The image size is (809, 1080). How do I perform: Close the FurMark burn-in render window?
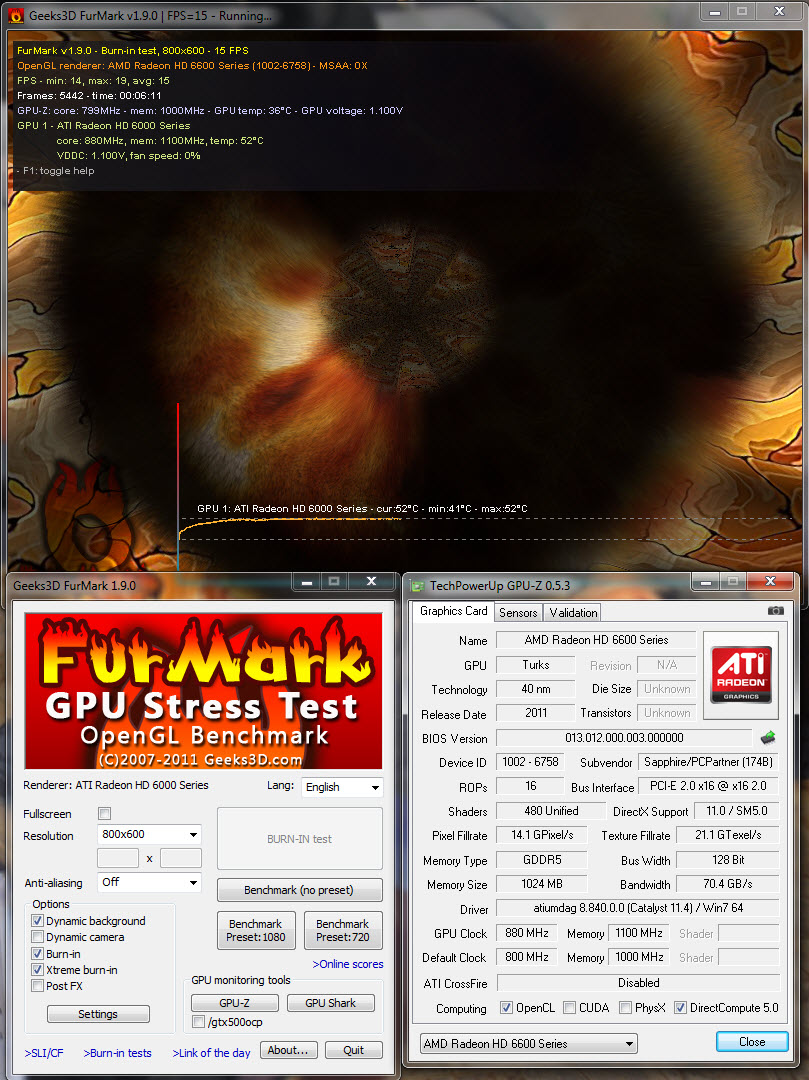(779, 10)
